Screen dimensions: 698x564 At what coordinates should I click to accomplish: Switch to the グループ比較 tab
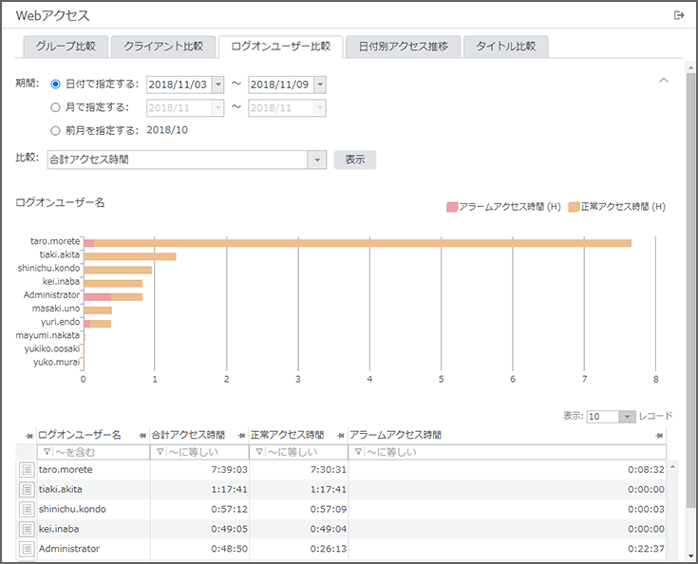click(x=65, y=47)
